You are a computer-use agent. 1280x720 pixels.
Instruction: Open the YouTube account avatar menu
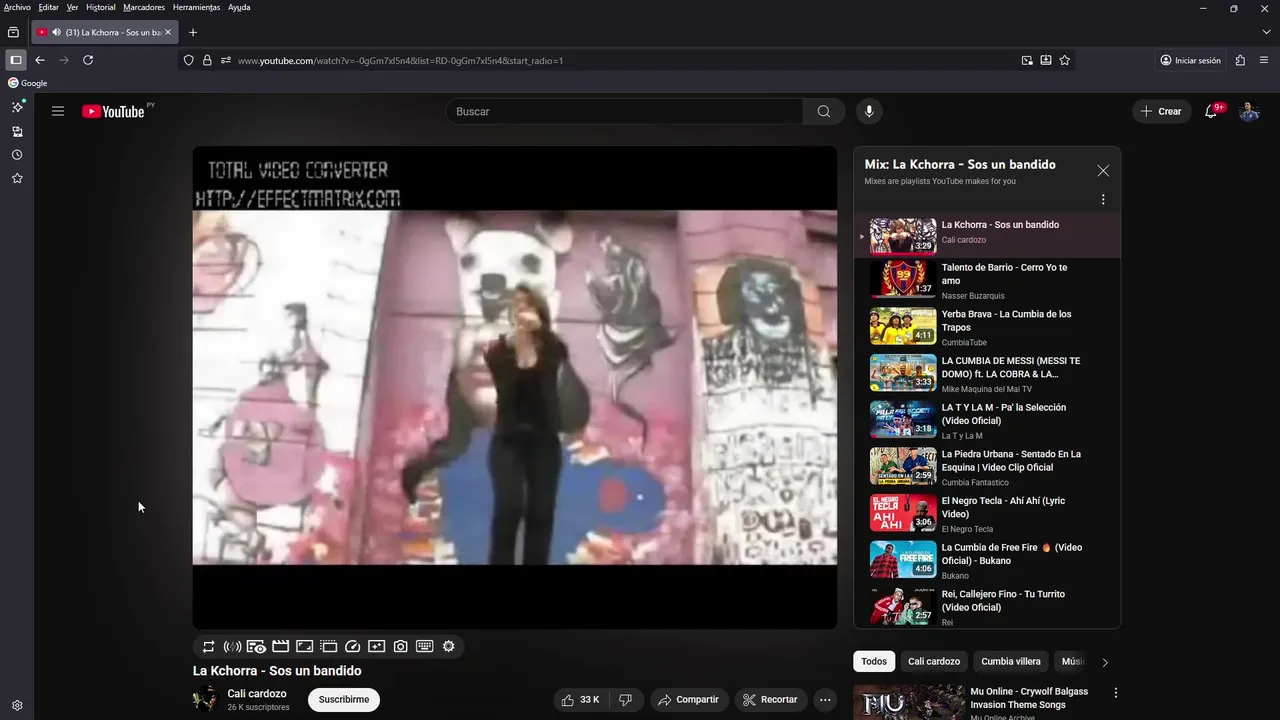(1249, 111)
